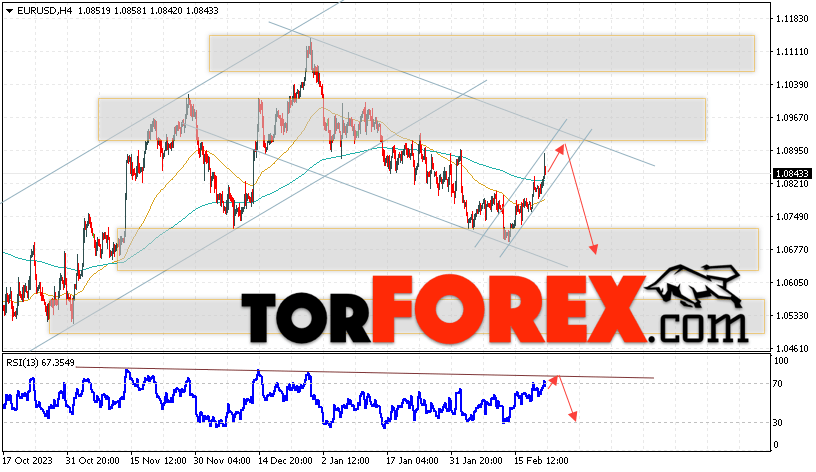Screen dimensions: 816x472
Task: Select the 31 Oct 20:00 date label
Action: 93,461
